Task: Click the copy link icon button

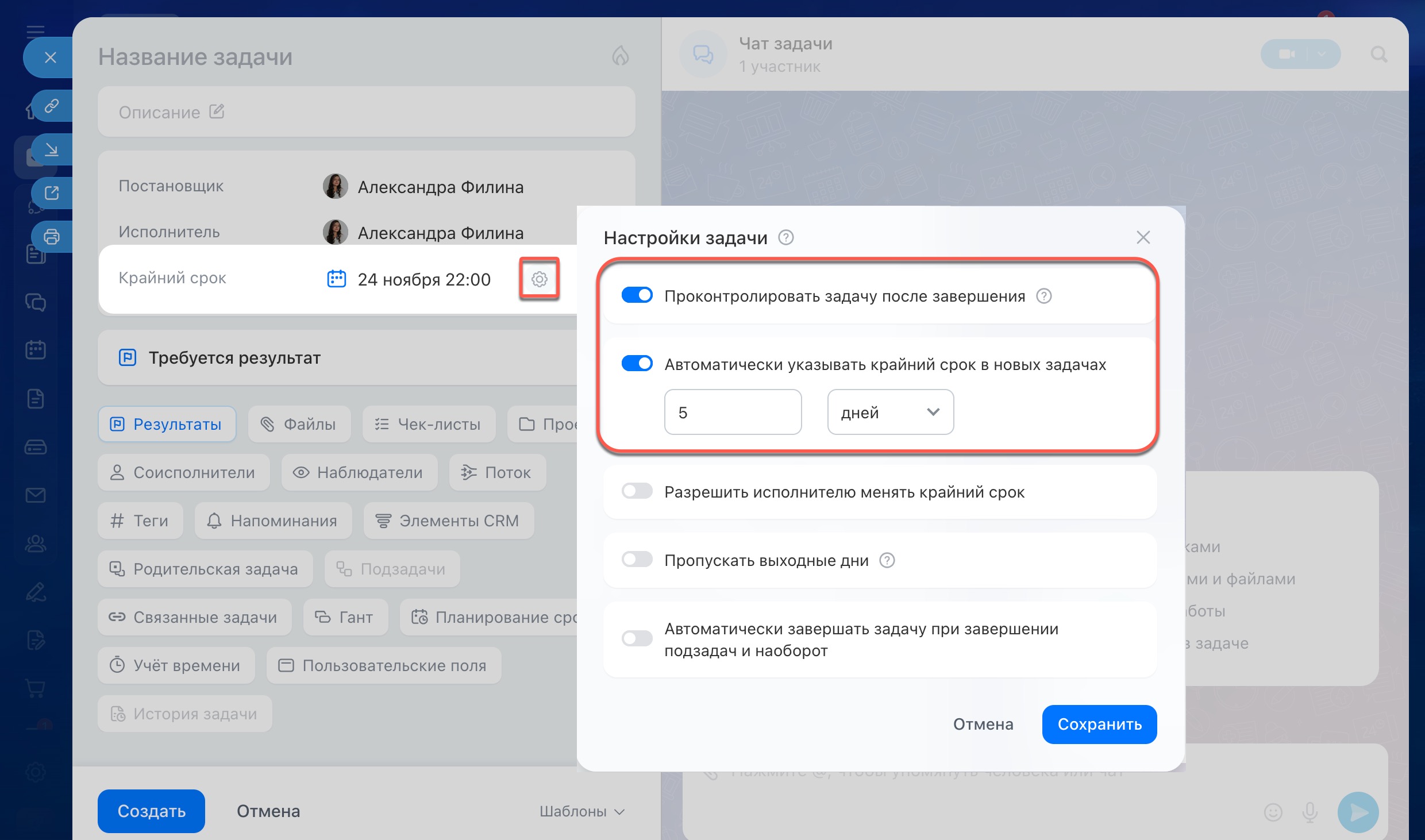Action: point(52,106)
